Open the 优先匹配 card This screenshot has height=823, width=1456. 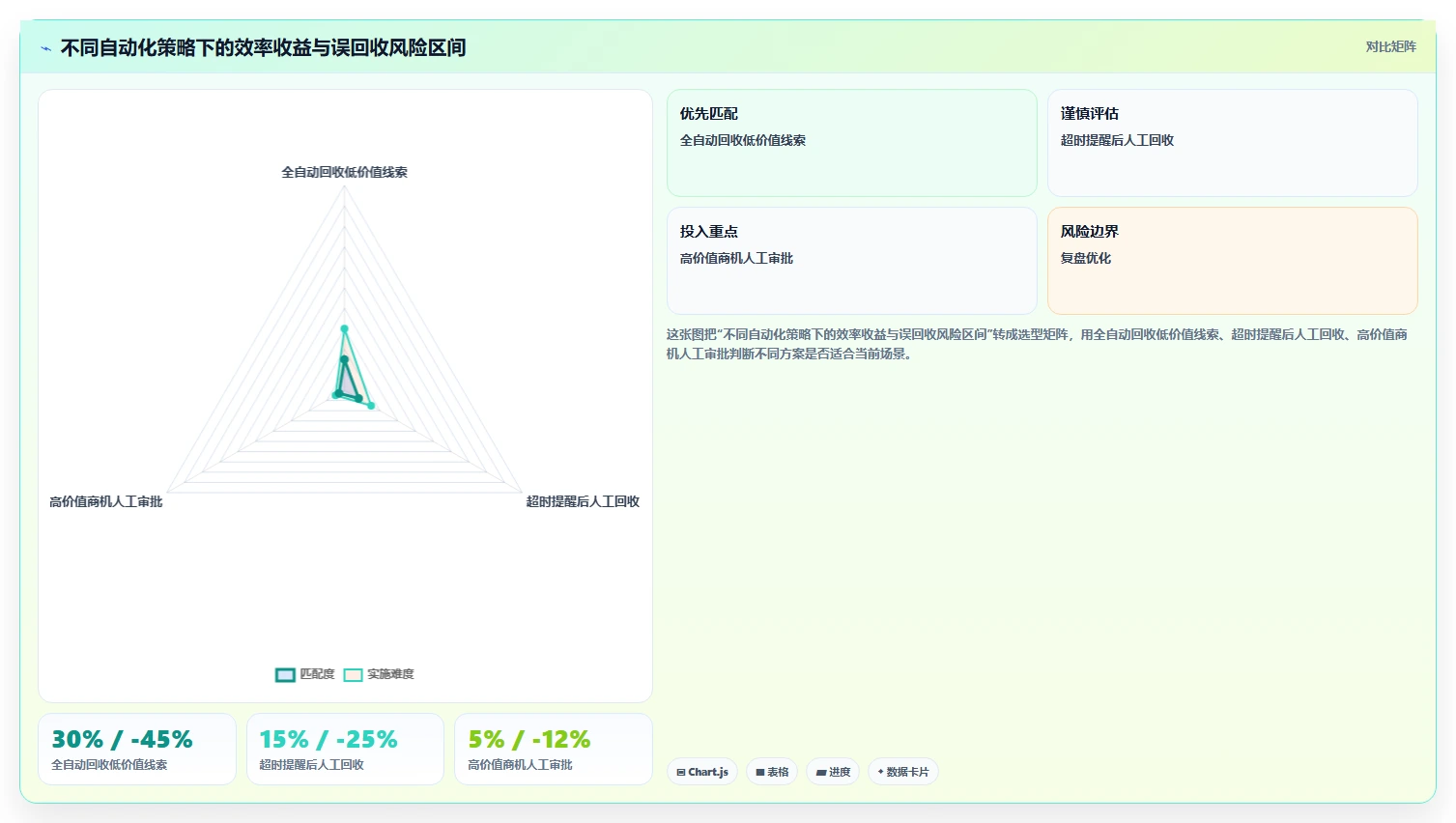coord(851,143)
